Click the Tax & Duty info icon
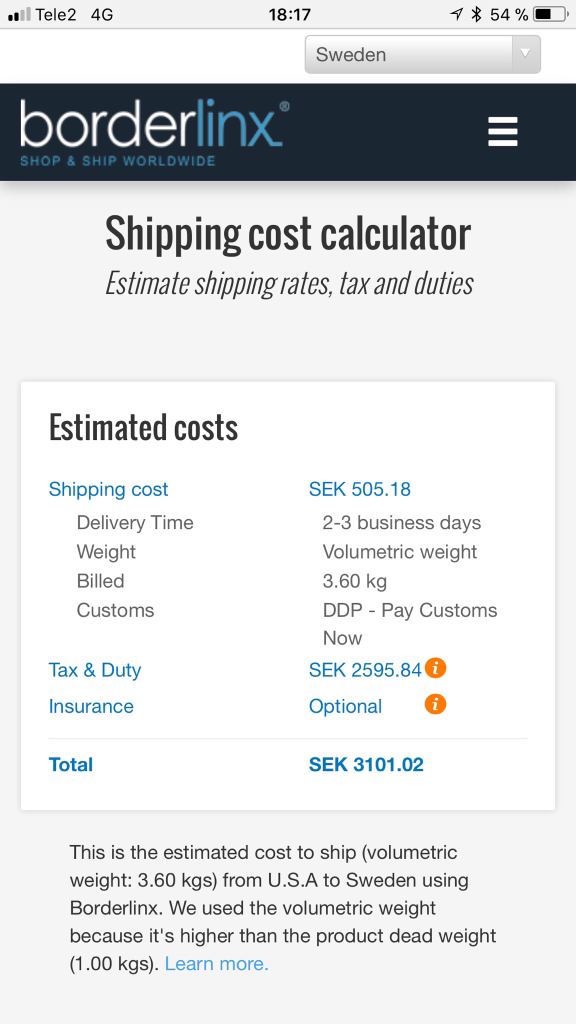The image size is (576, 1024). point(436,668)
